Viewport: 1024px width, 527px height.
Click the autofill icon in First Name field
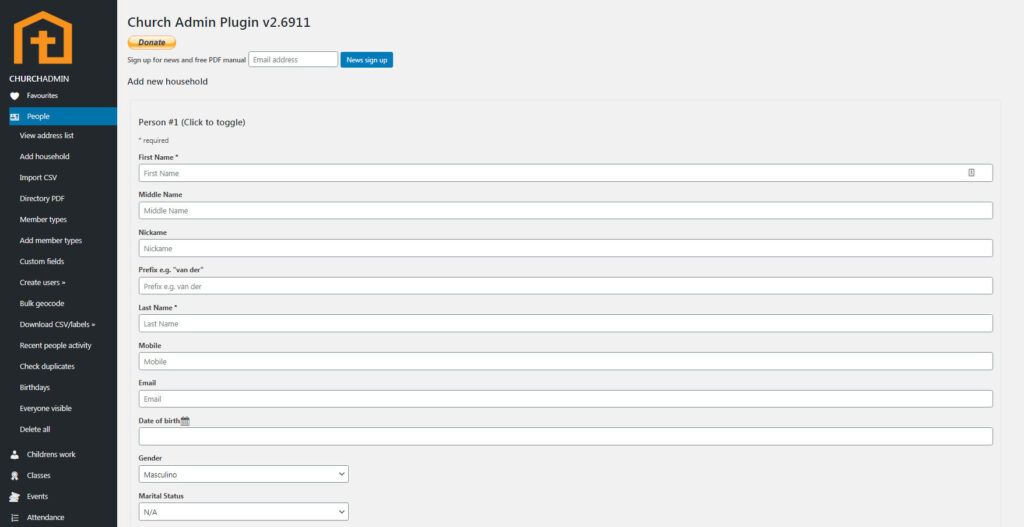tap(971, 173)
